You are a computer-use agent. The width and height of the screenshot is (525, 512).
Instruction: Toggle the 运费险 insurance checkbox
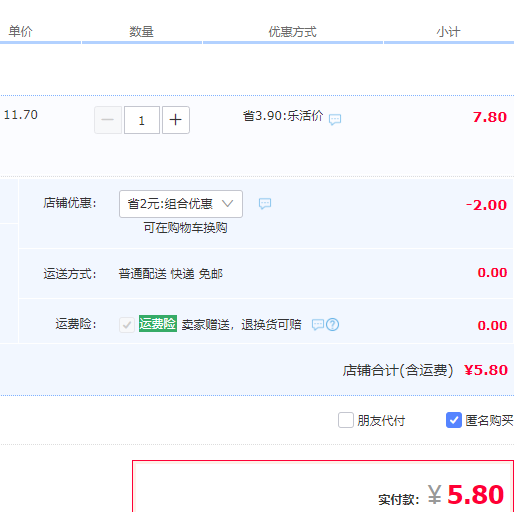(x=127, y=324)
